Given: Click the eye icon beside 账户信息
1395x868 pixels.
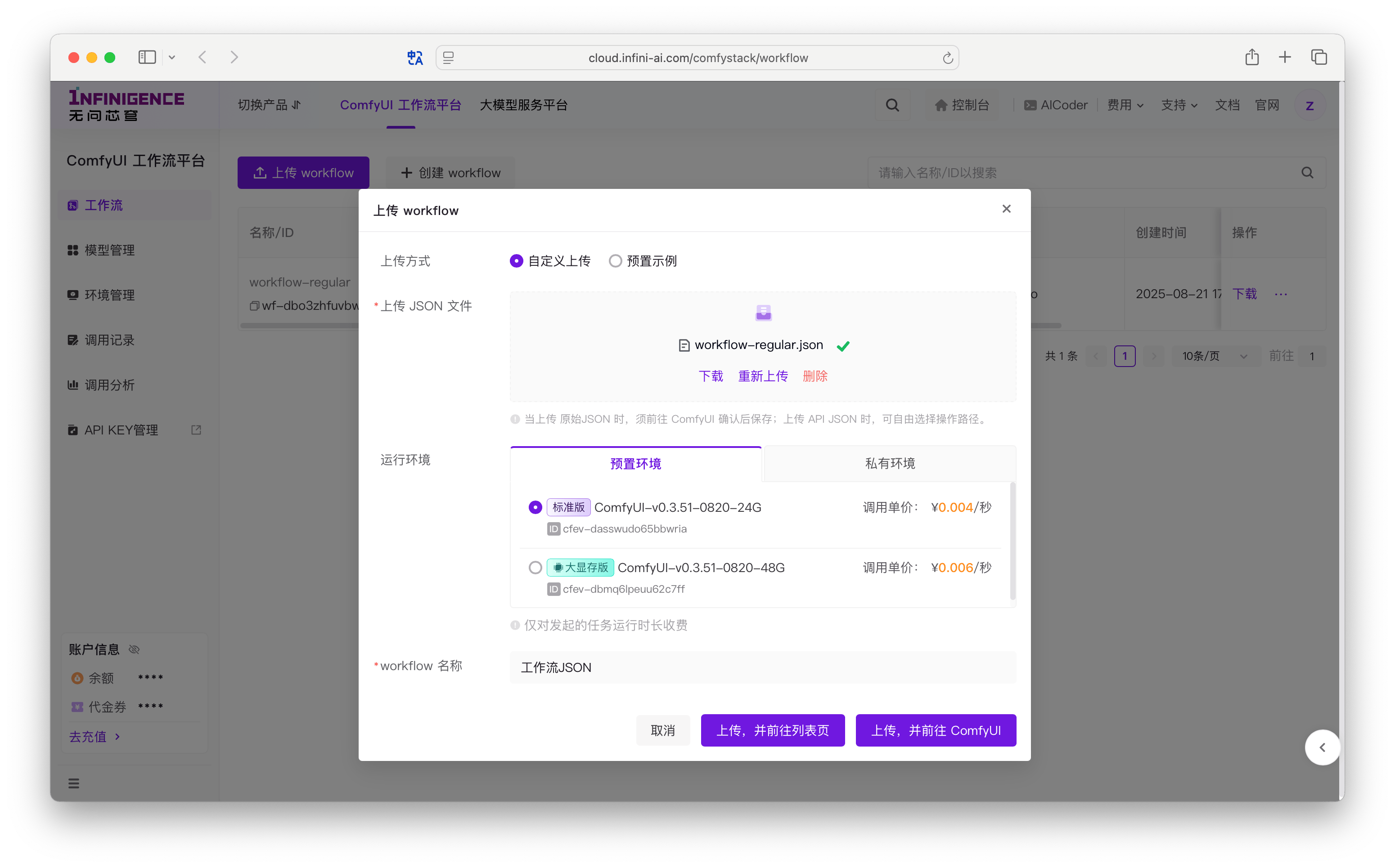Looking at the screenshot, I should 135,649.
